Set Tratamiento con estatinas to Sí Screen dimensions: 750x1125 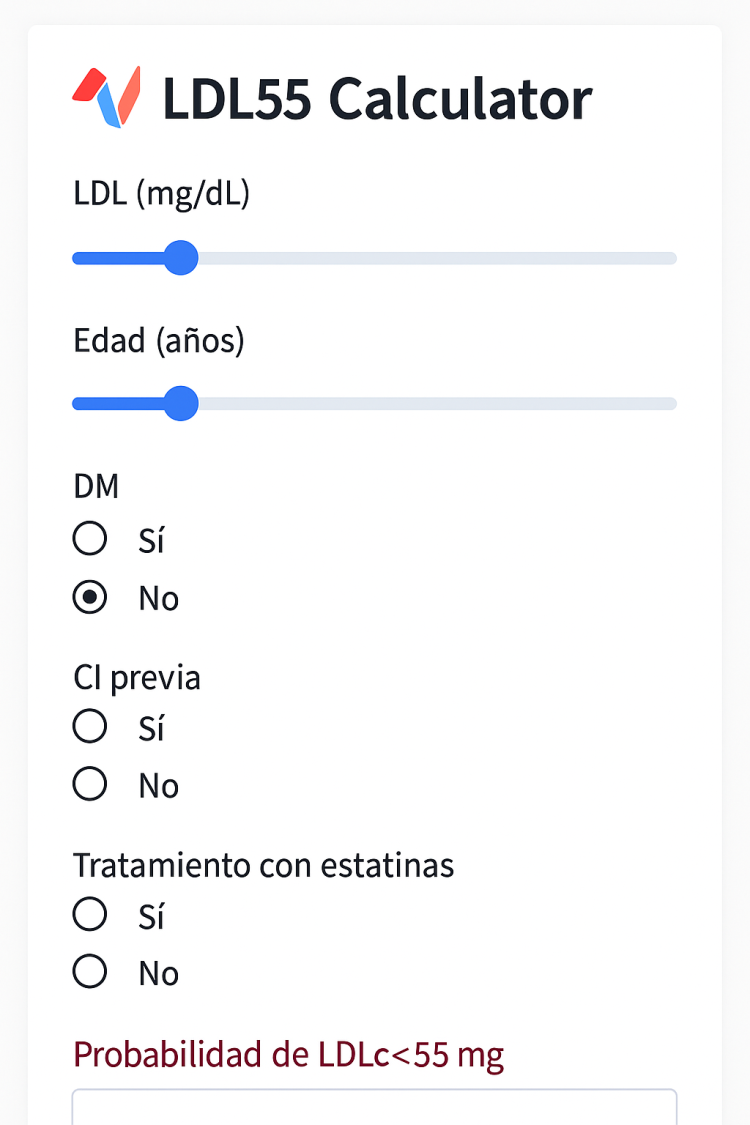pyautogui.click(x=90, y=914)
